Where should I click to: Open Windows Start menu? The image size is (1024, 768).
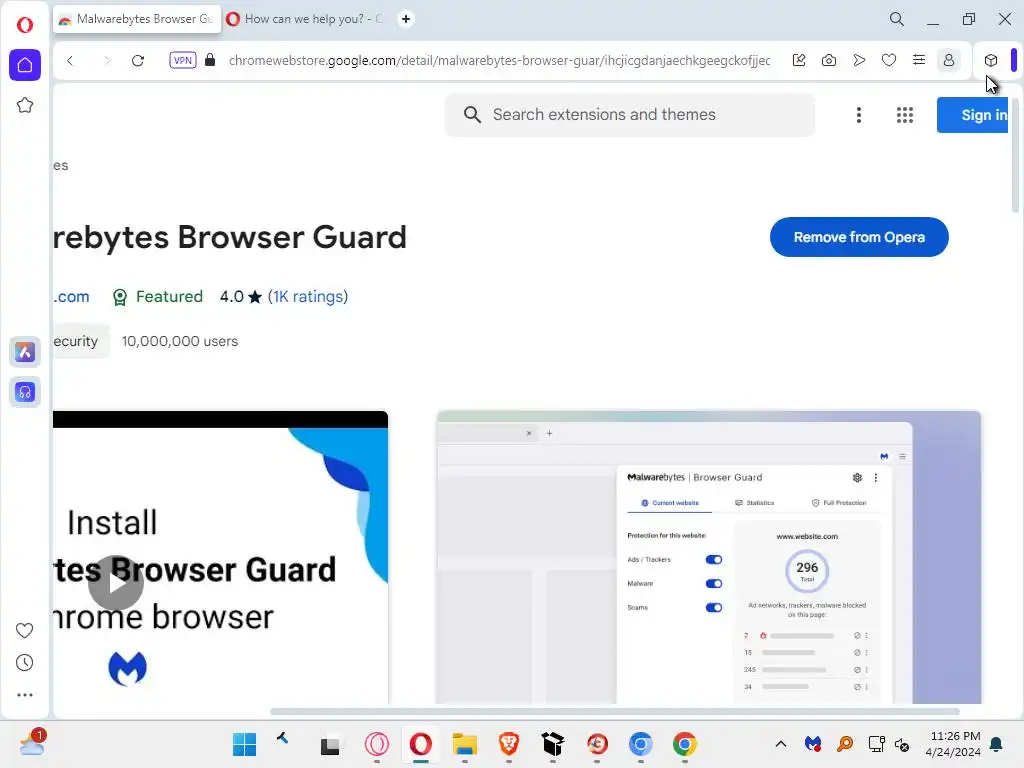[244, 744]
